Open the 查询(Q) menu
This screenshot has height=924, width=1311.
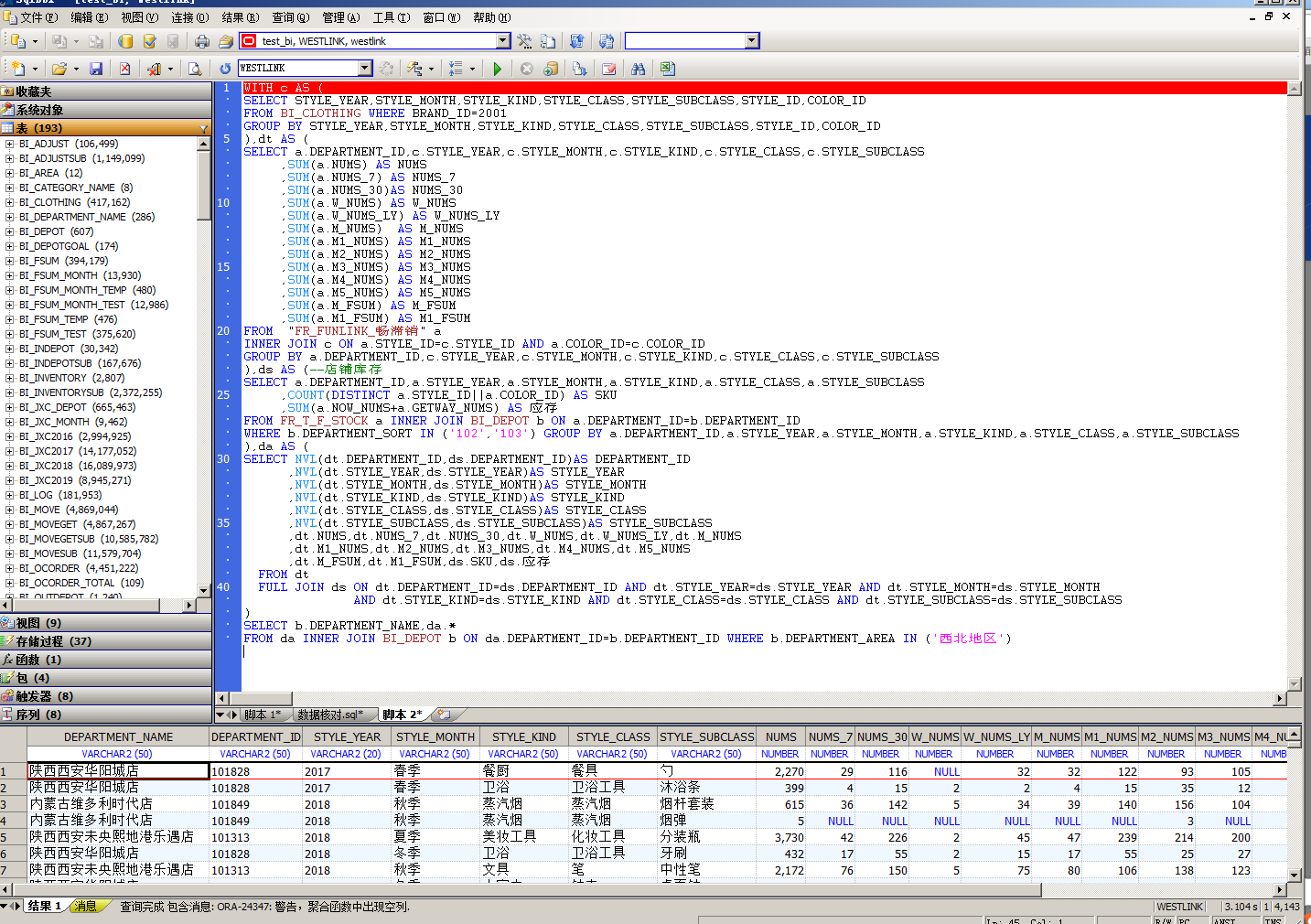290,17
